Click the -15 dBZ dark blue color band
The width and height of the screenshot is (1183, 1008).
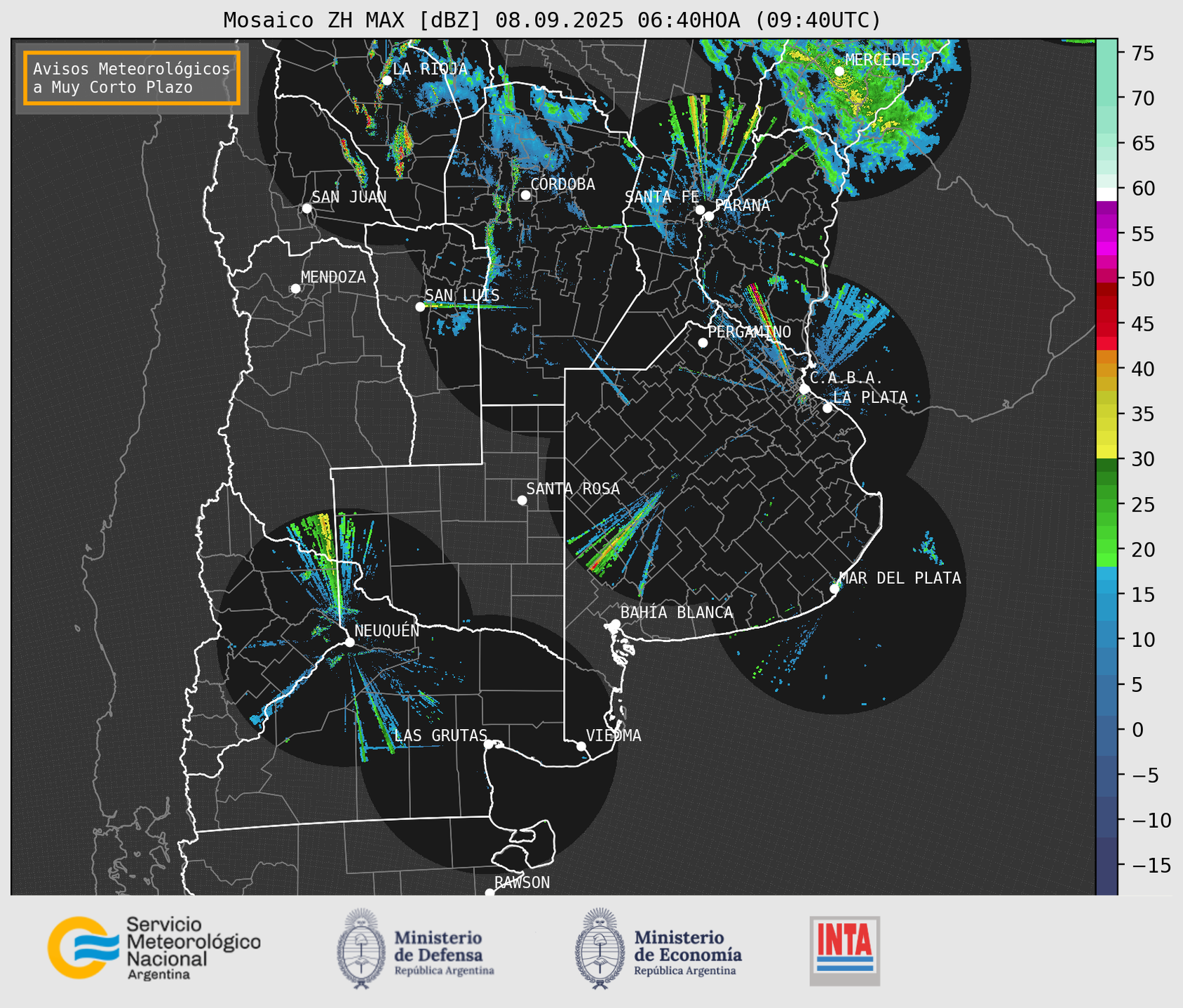click(x=1107, y=866)
